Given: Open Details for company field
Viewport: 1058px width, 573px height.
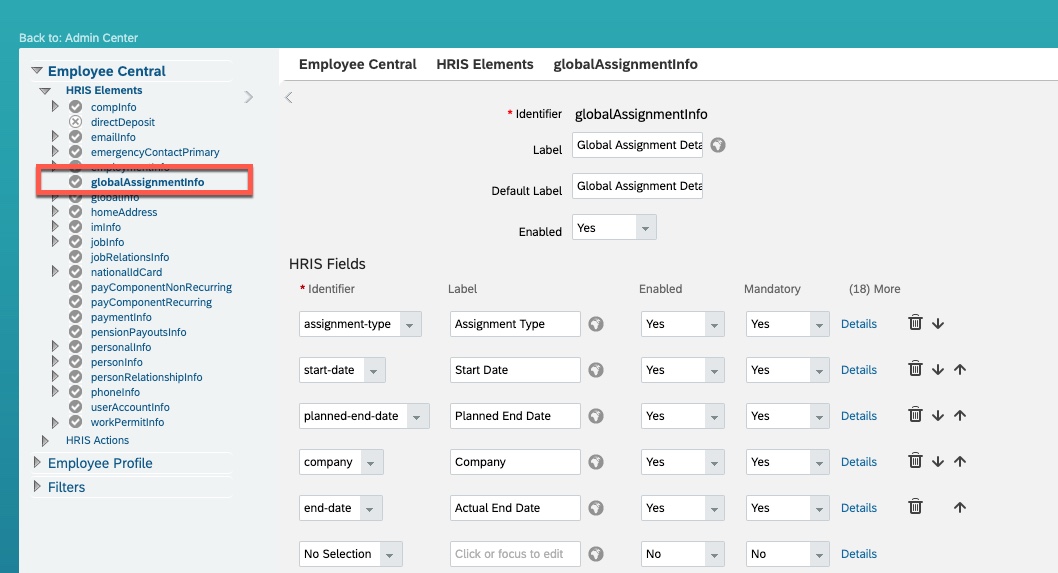Looking at the screenshot, I should [858, 462].
